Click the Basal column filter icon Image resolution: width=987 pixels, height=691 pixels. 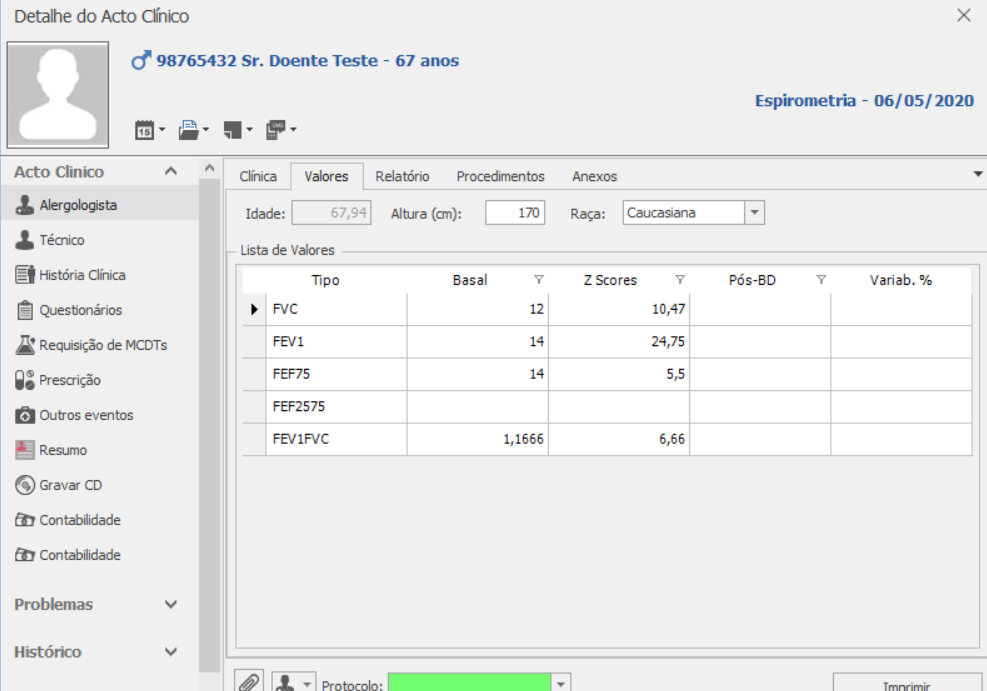(x=538, y=280)
